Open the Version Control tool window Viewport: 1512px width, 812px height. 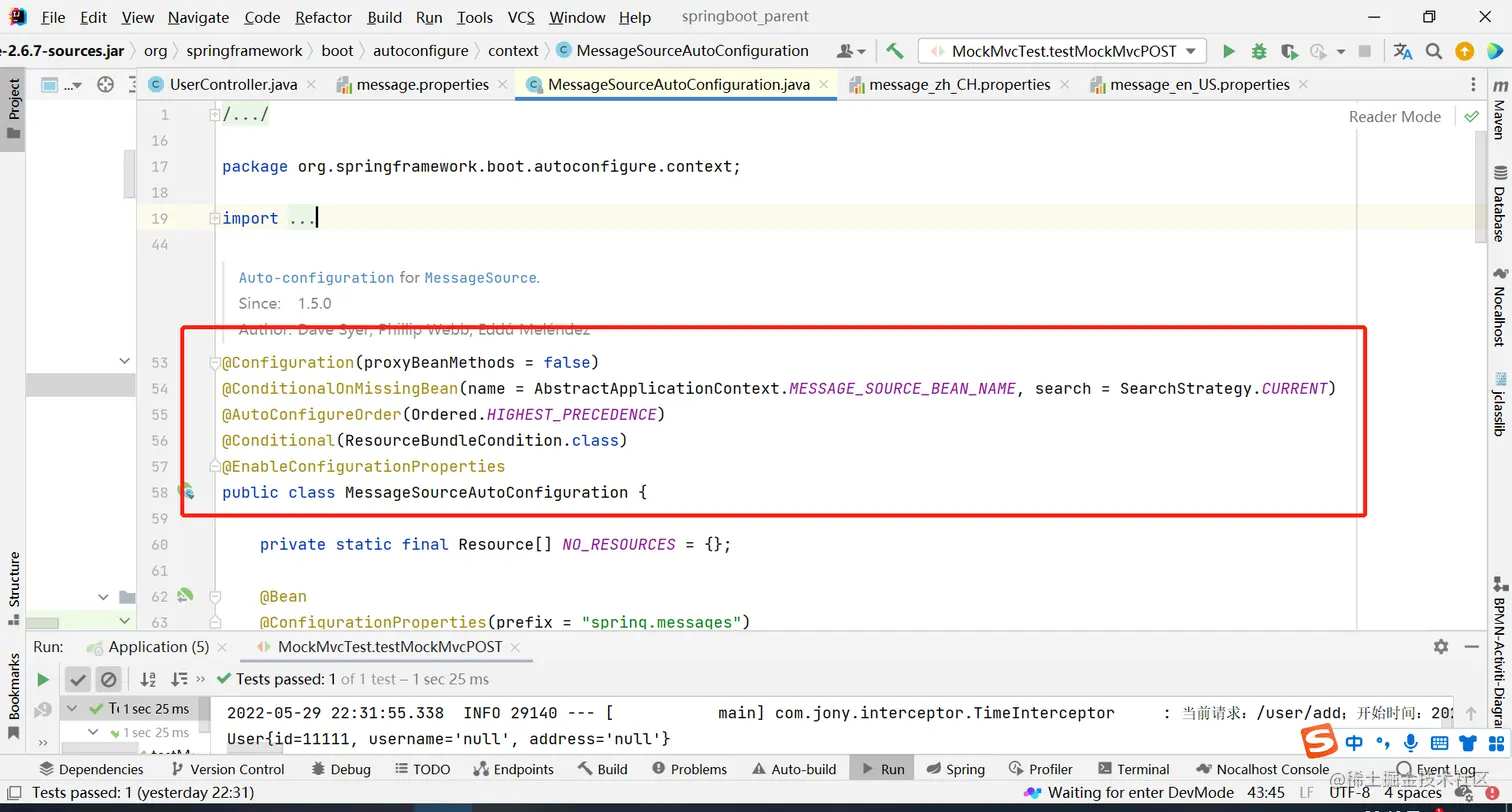(228, 769)
